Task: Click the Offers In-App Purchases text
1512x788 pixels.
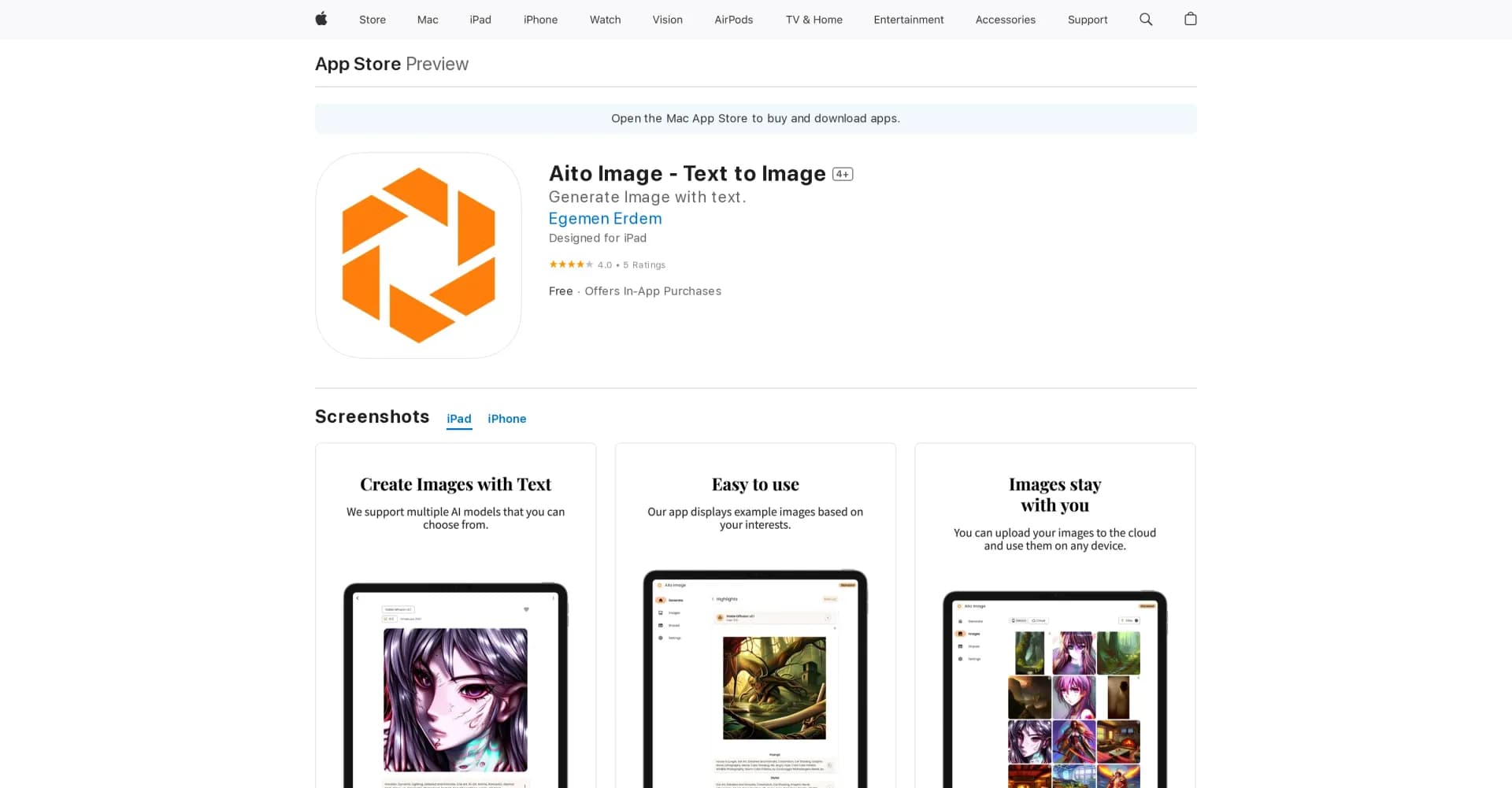Action: [653, 291]
